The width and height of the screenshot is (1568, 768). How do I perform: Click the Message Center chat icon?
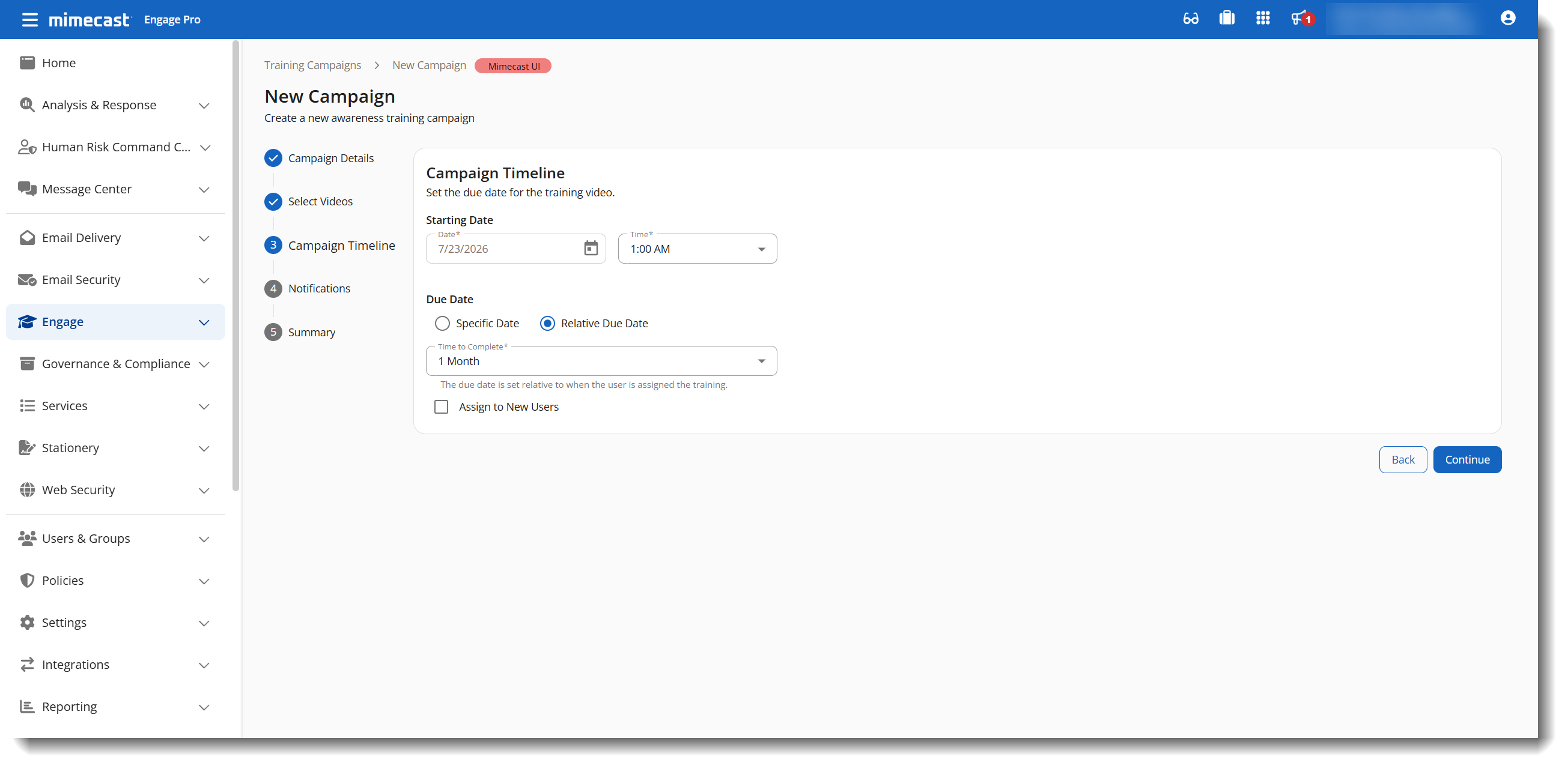tap(27, 189)
